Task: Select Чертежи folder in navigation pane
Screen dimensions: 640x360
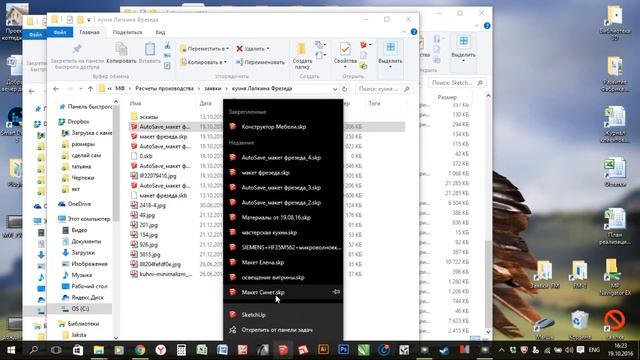Action: point(83,178)
